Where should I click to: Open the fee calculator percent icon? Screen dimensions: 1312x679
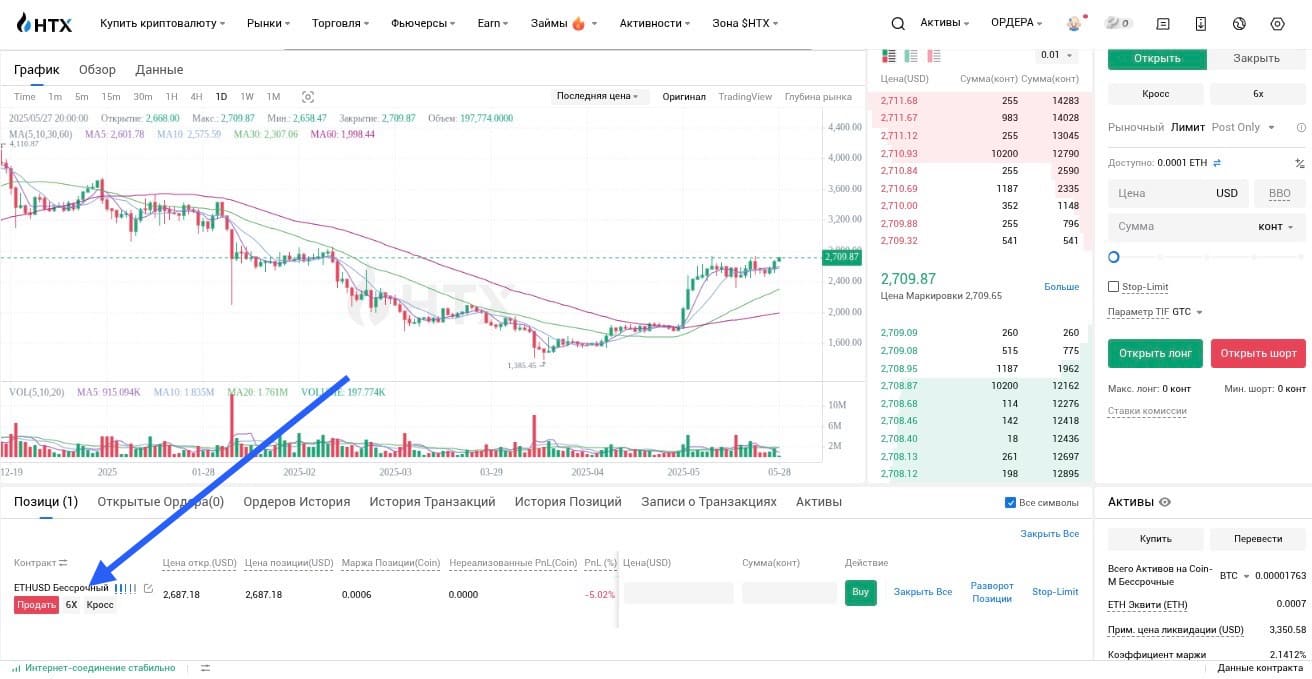[1300, 162]
